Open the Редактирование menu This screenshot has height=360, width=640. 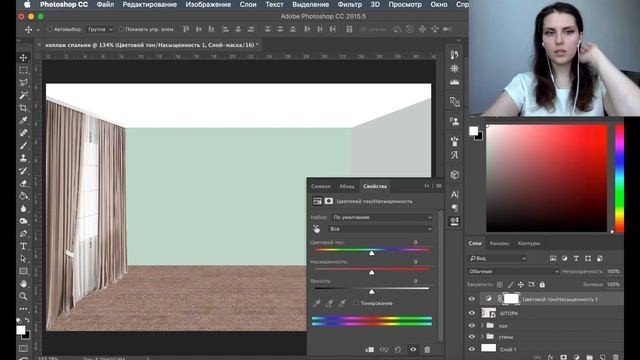[150, 4]
